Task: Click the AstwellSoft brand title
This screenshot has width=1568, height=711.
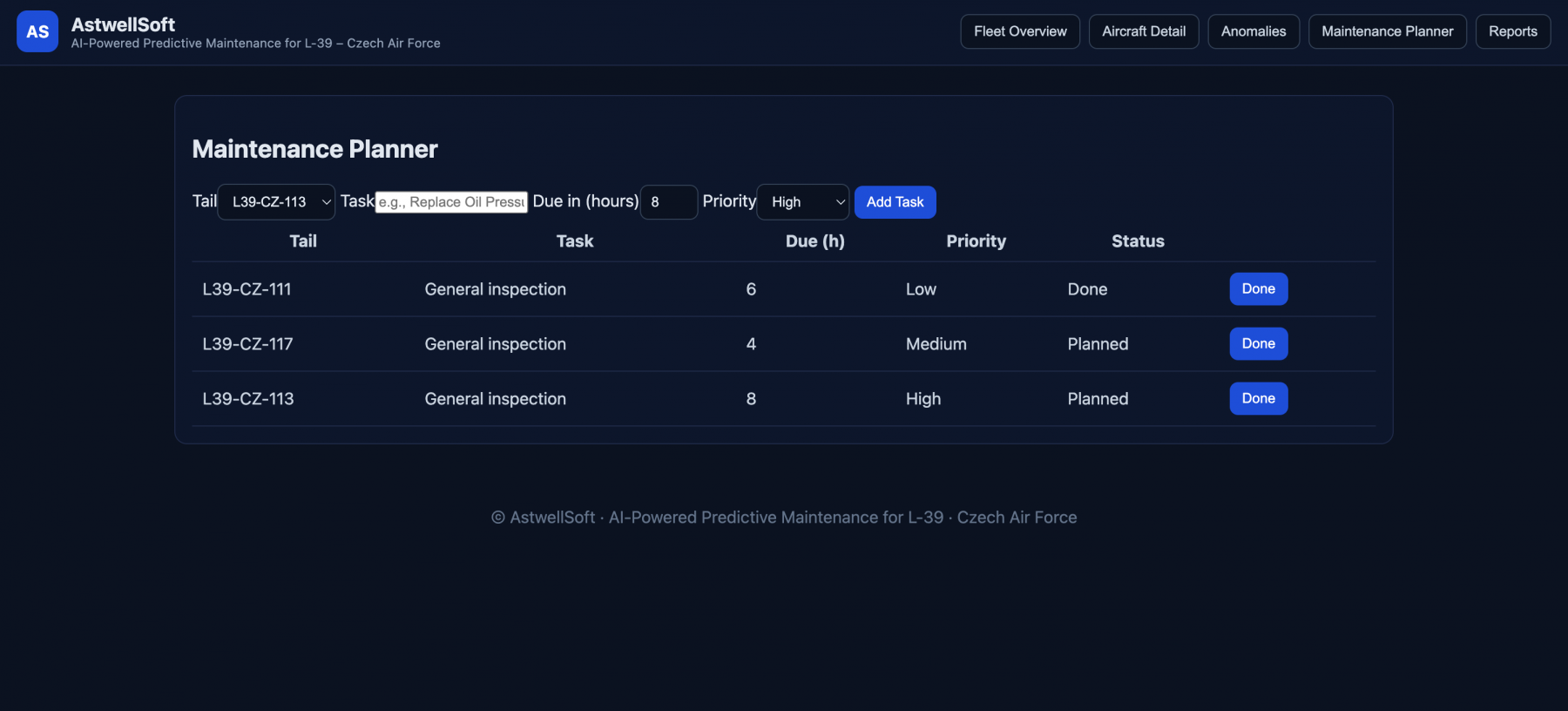Action: 123,24
